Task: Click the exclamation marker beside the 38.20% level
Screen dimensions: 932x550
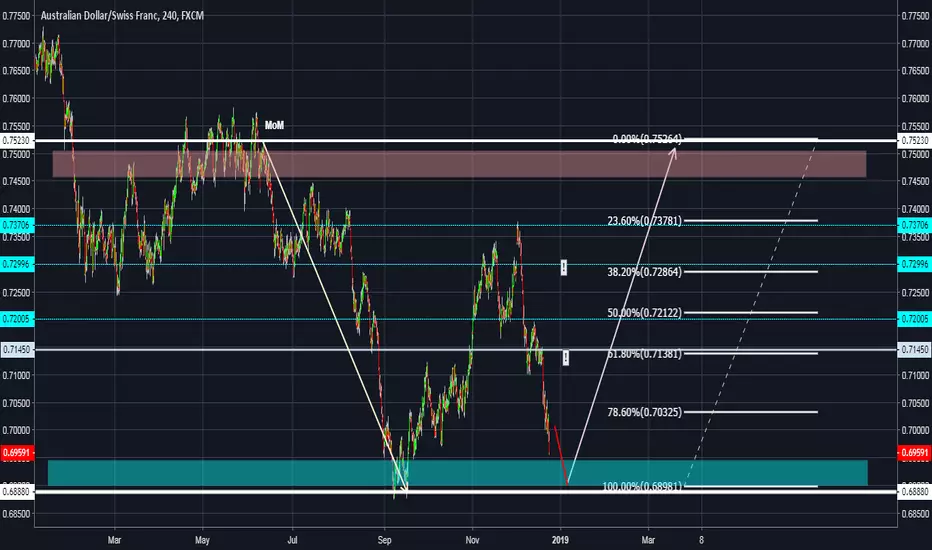Action: tap(563, 268)
